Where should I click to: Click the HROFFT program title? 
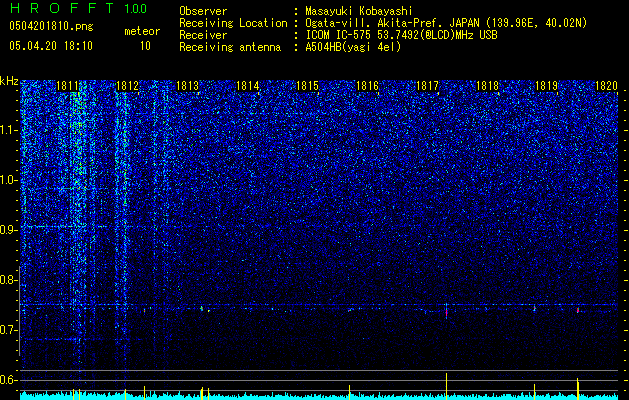tap(62, 8)
